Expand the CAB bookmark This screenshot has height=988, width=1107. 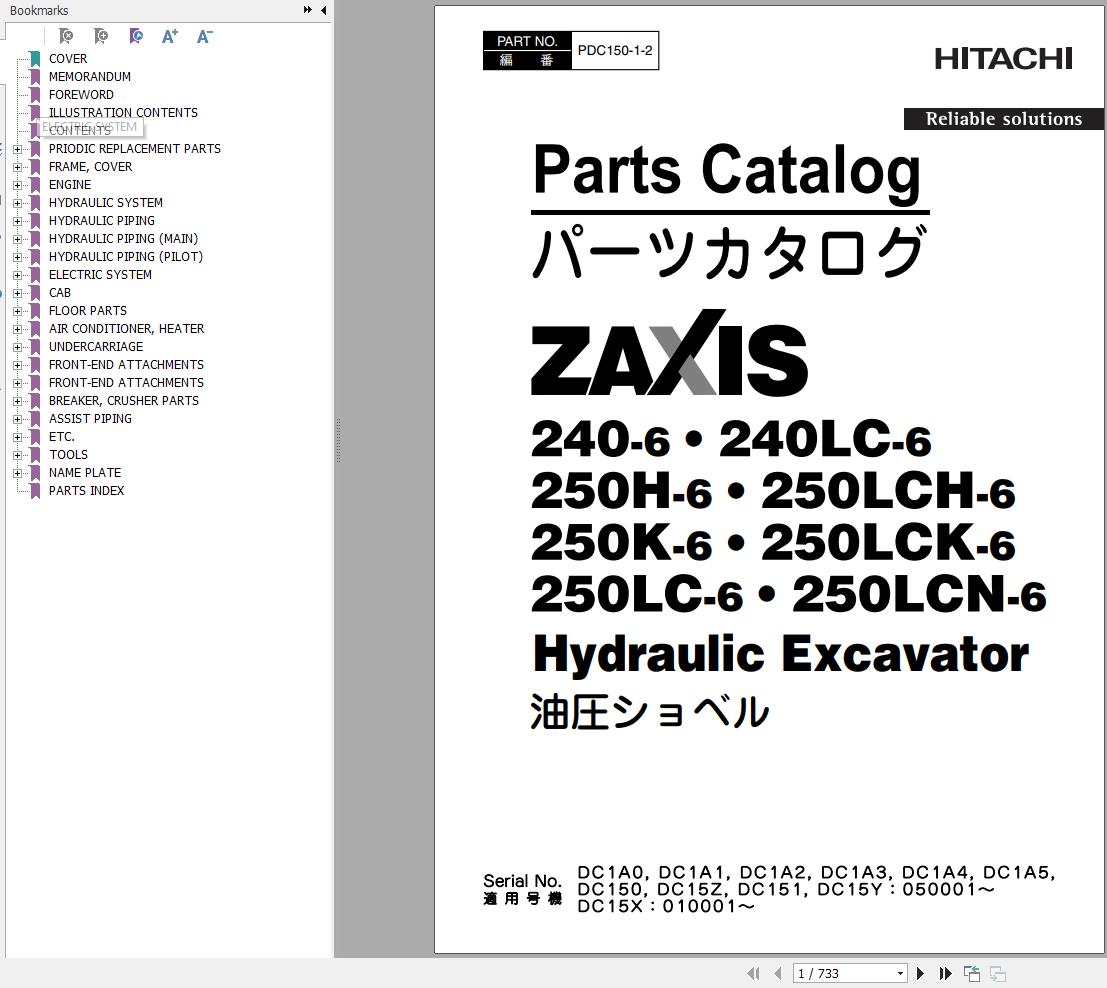click(18, 293)
